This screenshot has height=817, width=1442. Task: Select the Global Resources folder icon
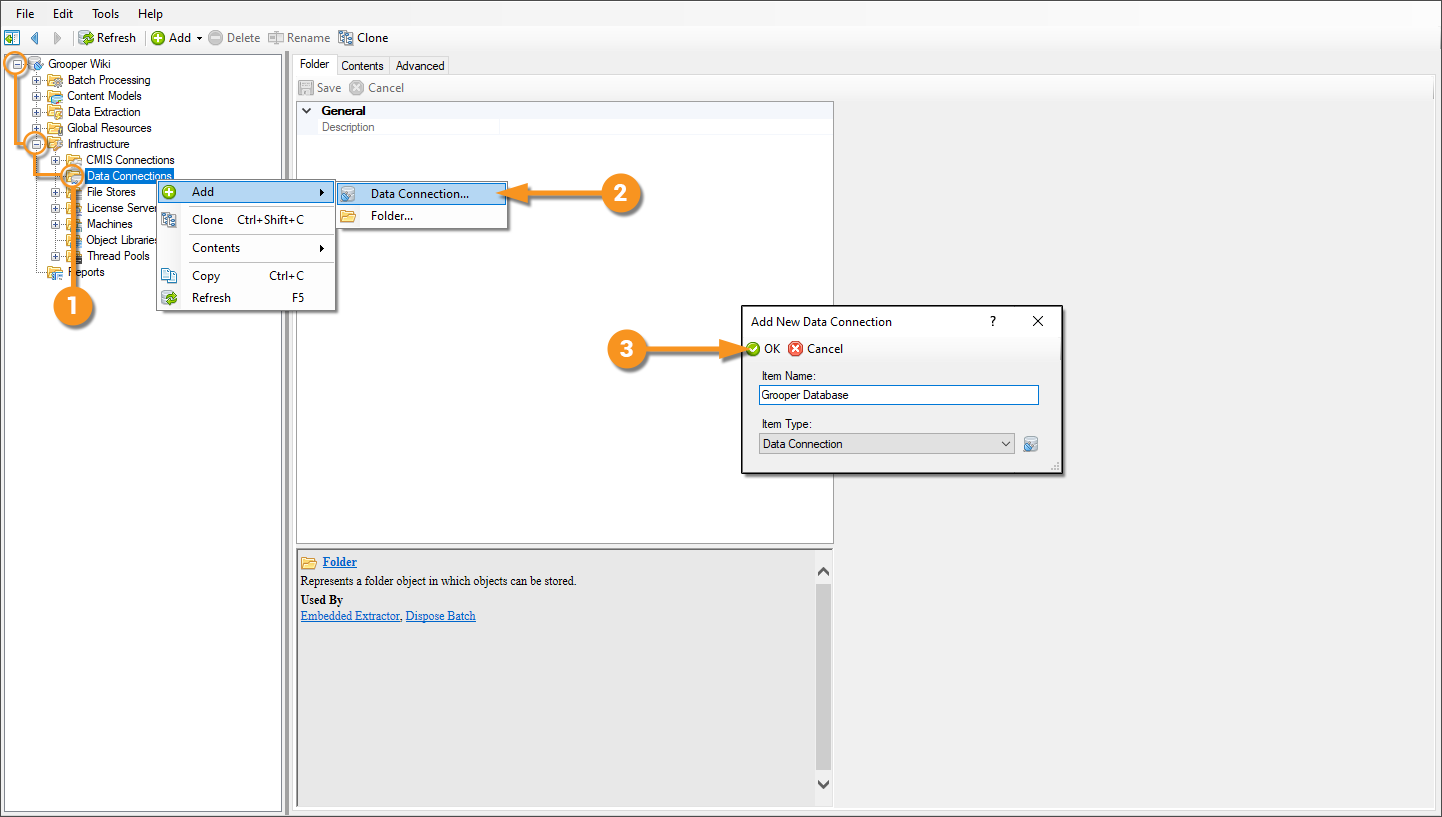pos(55,128)
